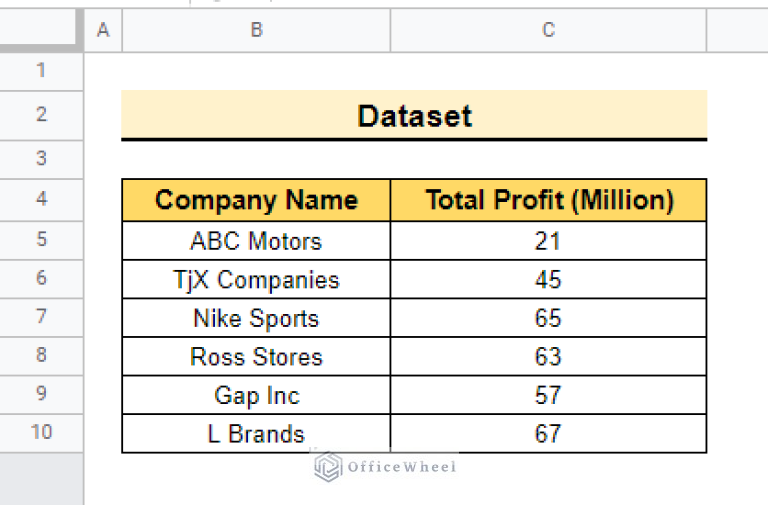The image size is (768, 505).
Task: Select the Total Profit (Million) header cell
Action: point(548,200)
